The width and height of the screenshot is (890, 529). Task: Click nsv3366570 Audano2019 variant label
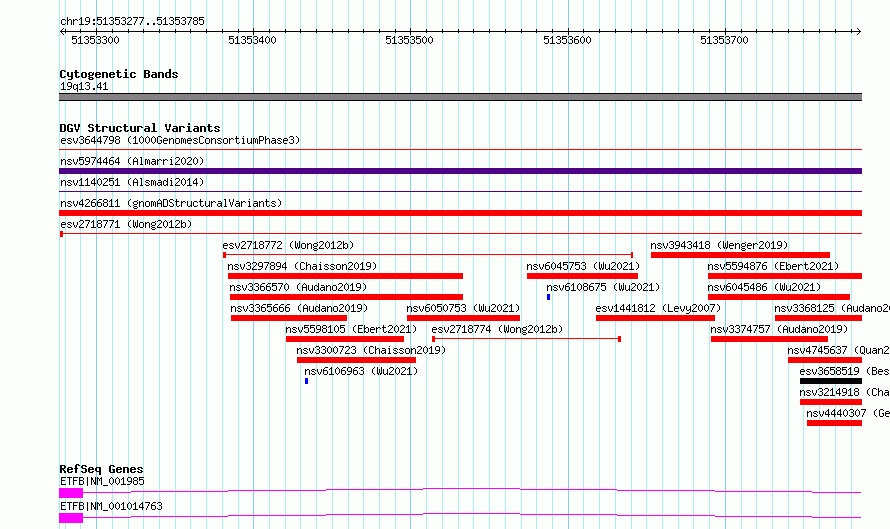point(298,287)
